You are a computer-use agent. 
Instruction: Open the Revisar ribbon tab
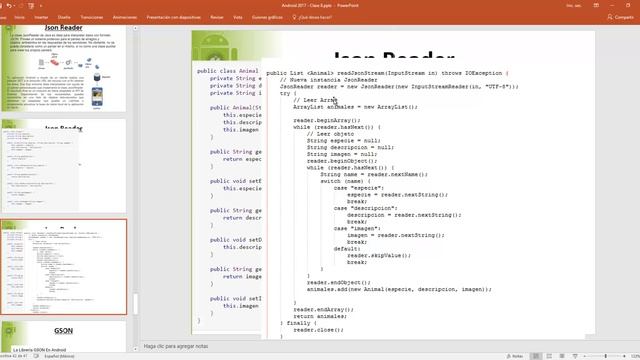(217, 18)
